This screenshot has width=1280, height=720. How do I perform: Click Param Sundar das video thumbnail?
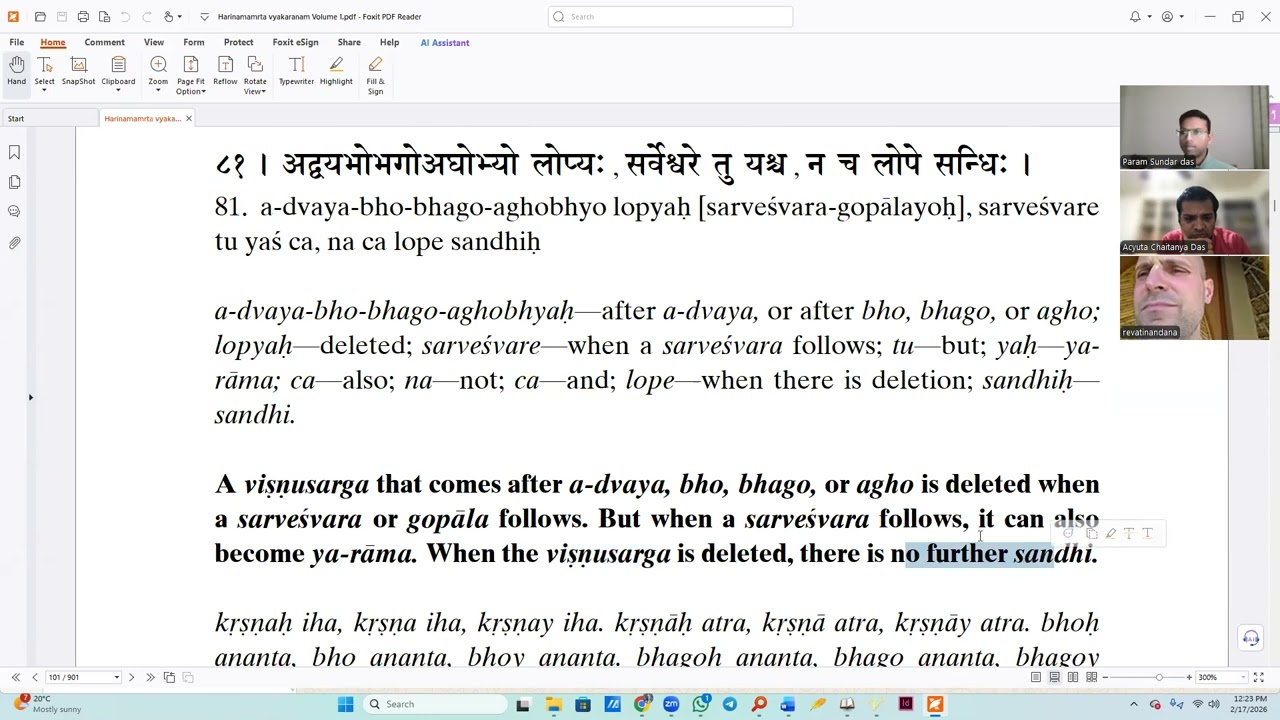[x=1194, y=127]
